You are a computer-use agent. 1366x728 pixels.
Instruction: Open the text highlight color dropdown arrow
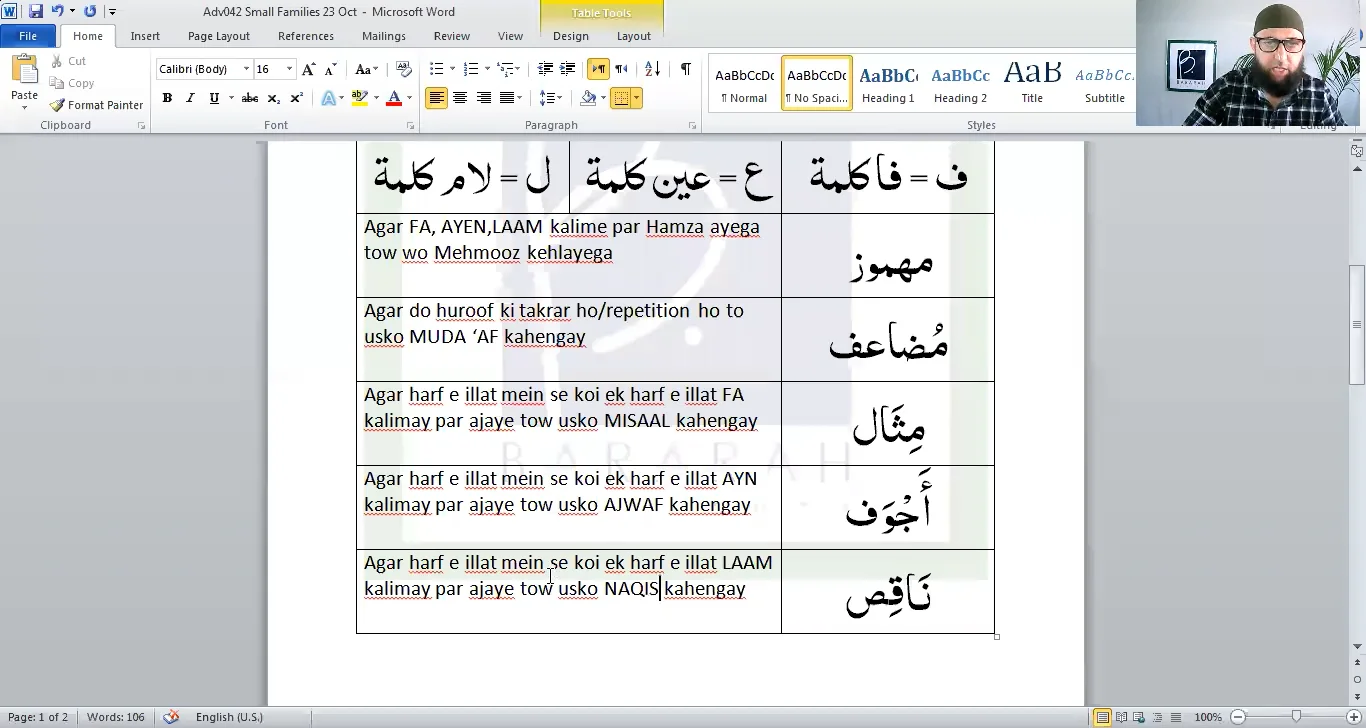[376, 98]
